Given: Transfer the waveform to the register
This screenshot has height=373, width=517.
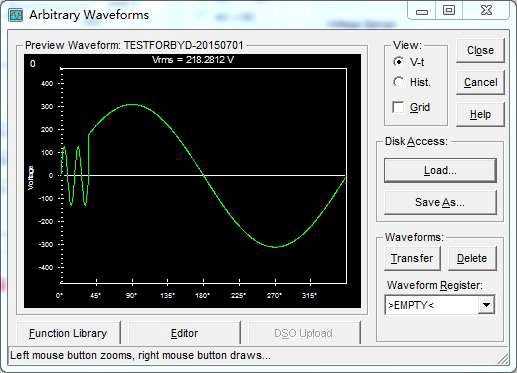Looking at the screenshot, I should click(x=412, y=258).
